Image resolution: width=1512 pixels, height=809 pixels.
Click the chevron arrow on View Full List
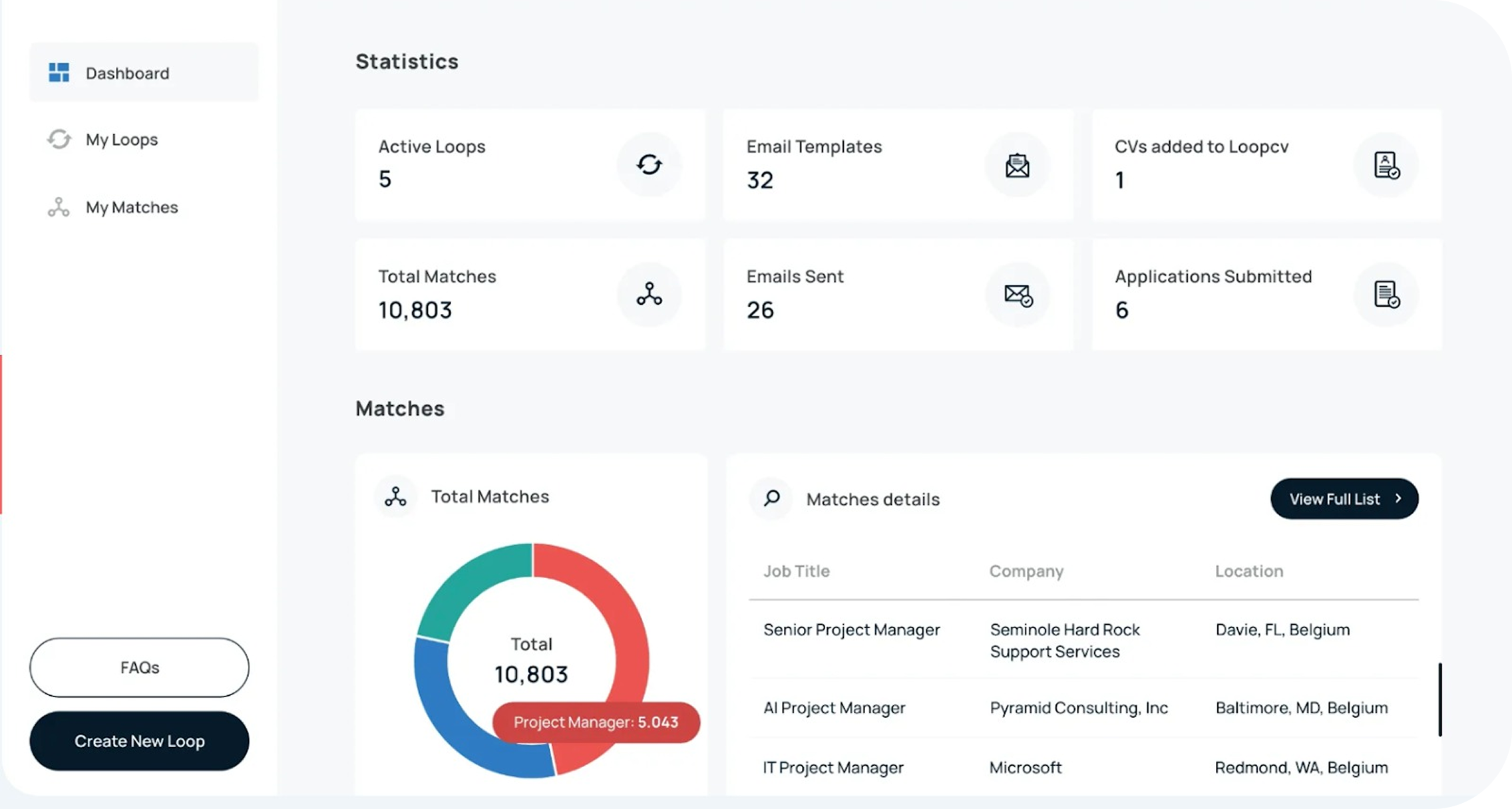(x=1398, y=498)
